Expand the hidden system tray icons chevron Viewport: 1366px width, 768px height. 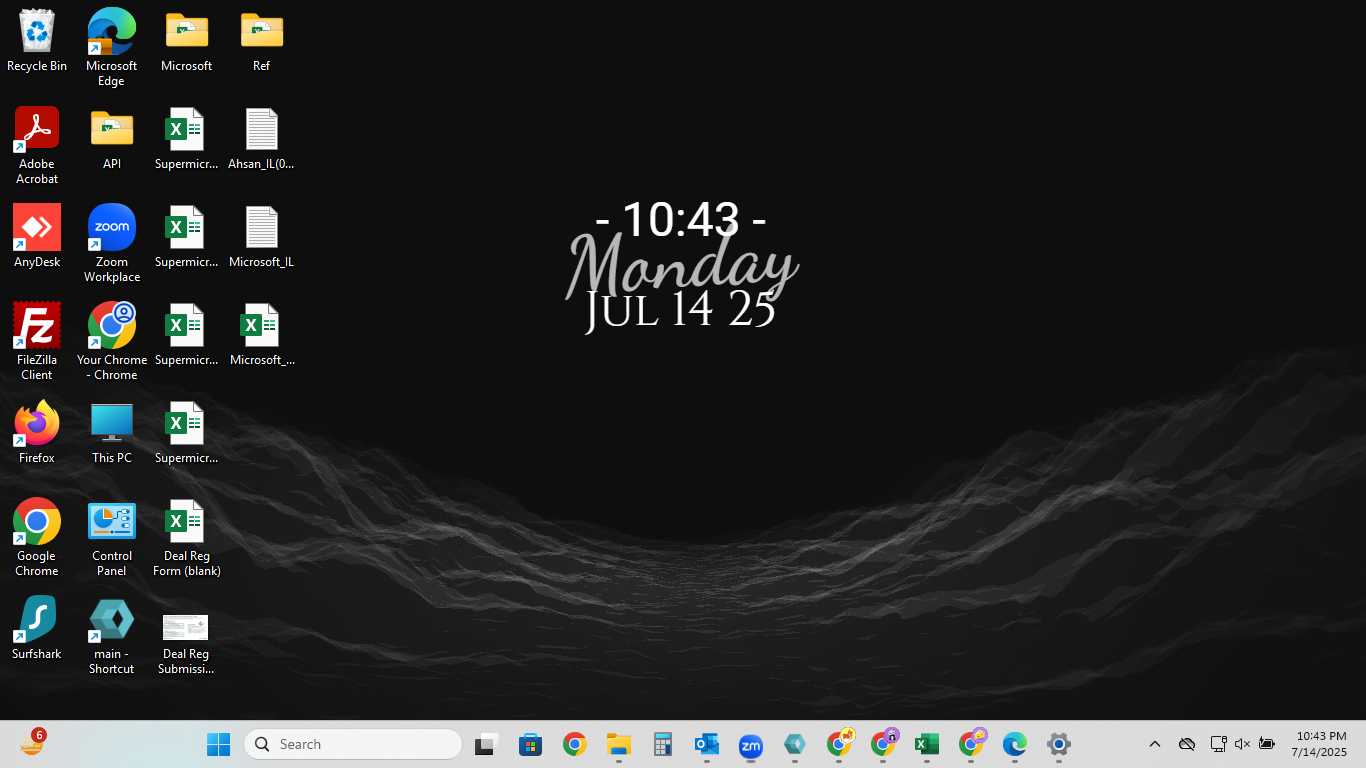coord(1154,744)
